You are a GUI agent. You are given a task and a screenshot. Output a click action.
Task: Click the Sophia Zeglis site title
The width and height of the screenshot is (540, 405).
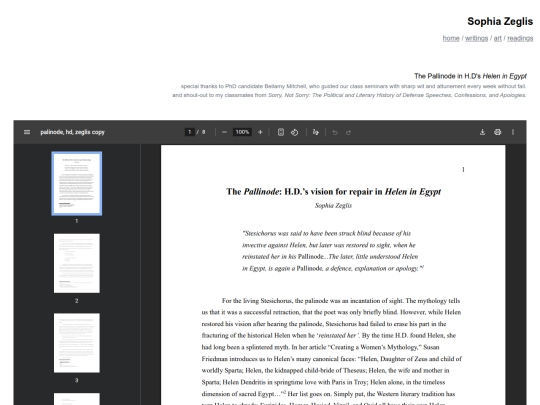coord(500,21)
